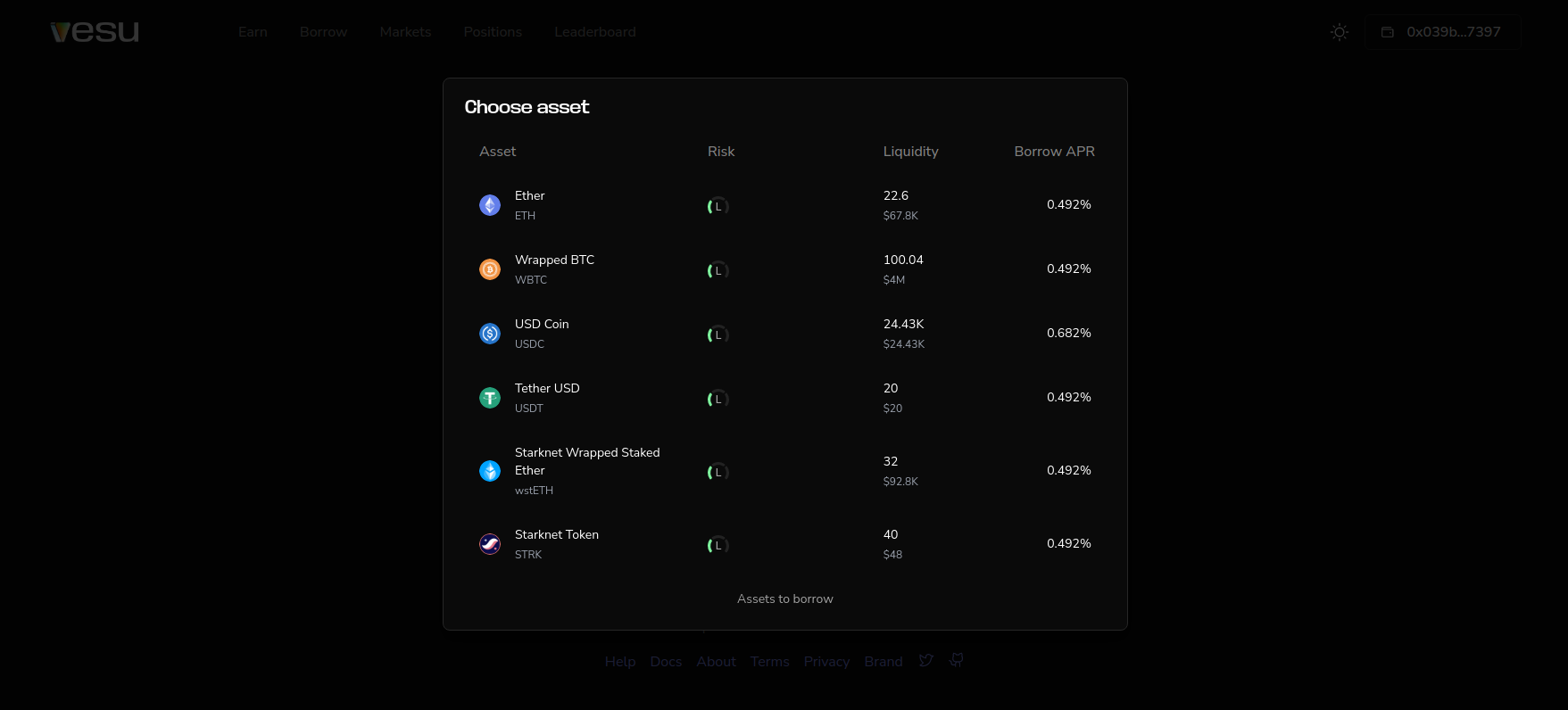Click the 22.6 liquidity value for Ether
This screenshot has width=1568, height=710.
[x=896, y=195]
